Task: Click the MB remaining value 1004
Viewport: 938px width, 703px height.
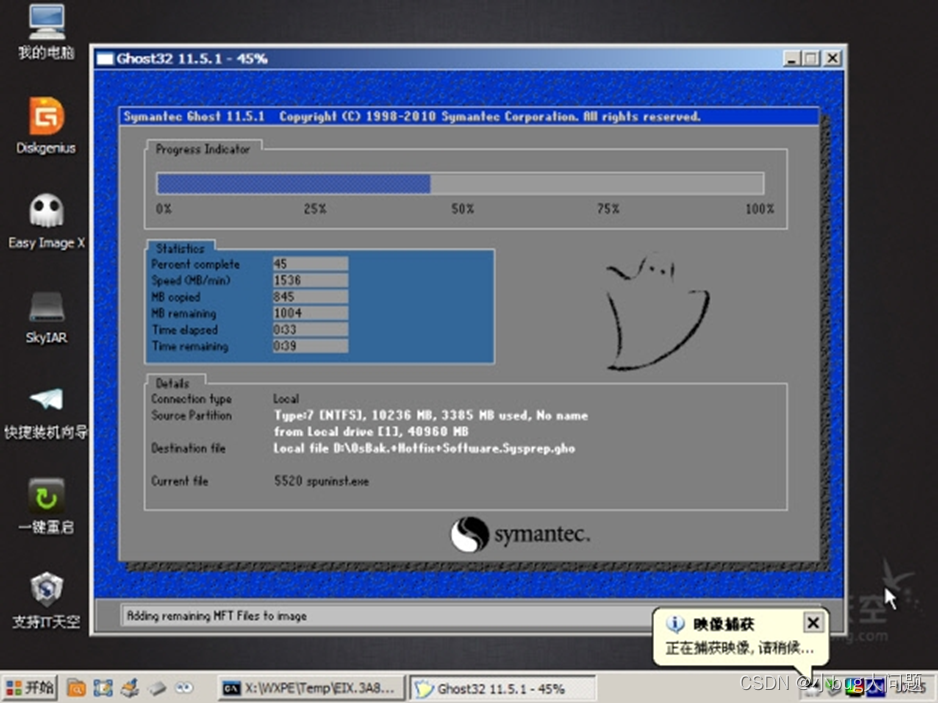Action: (x=310, y=313)
